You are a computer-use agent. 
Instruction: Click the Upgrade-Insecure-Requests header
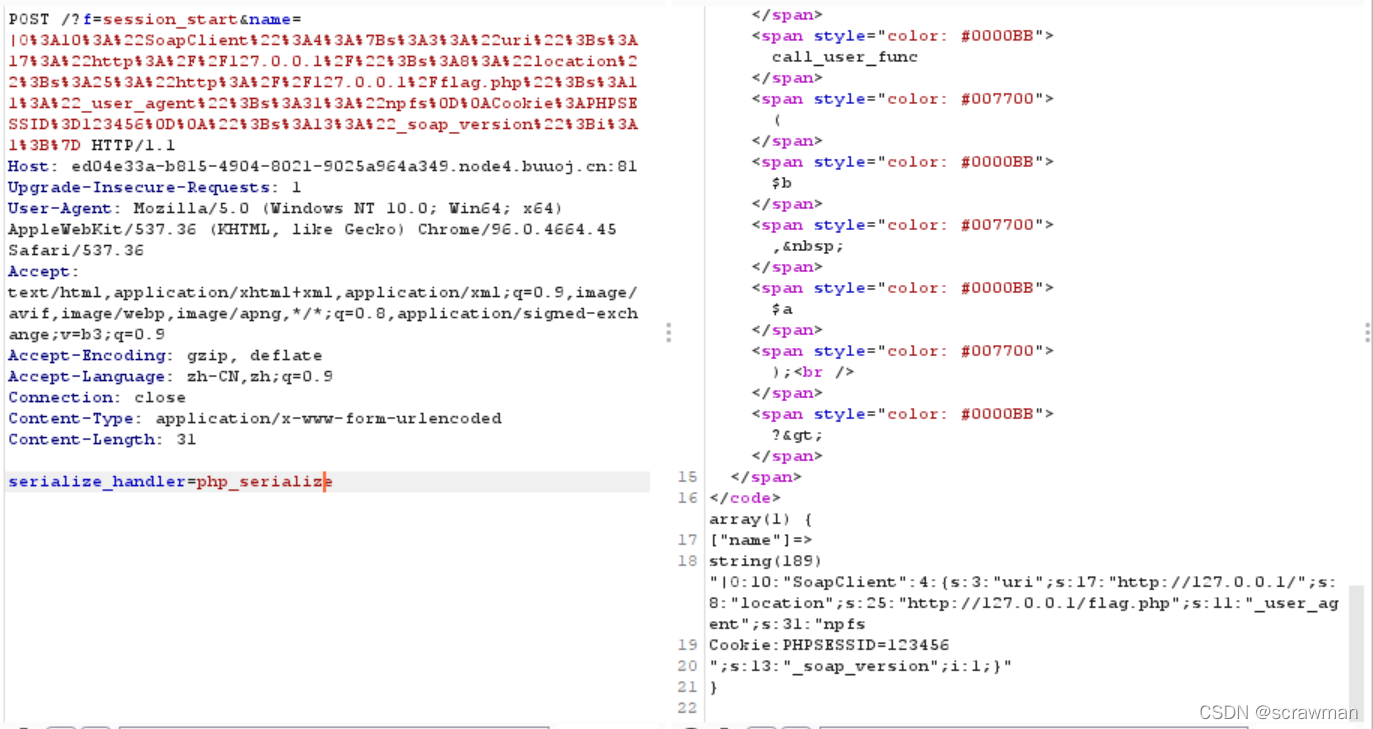155,187
